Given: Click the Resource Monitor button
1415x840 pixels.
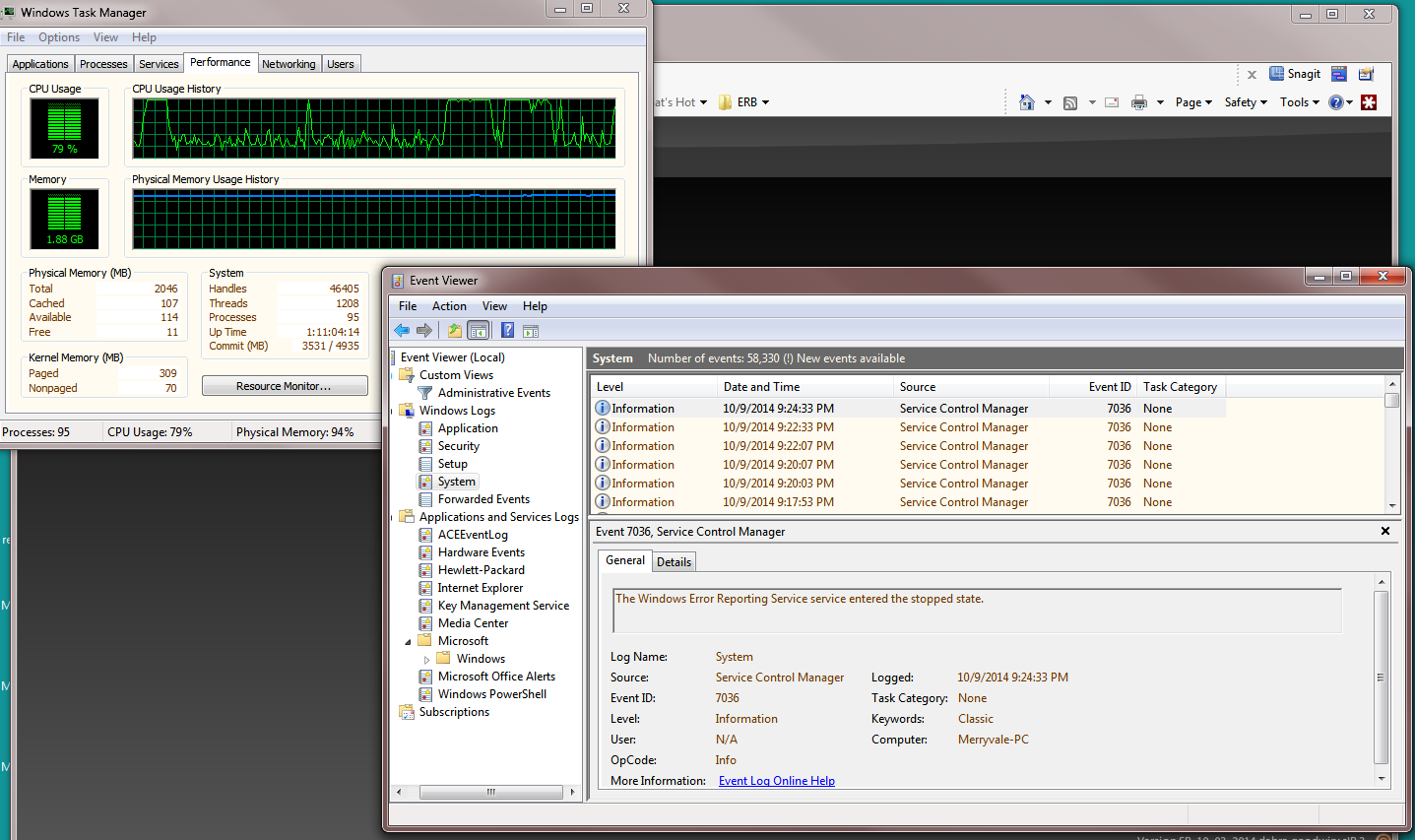Looking at the screenshot, I should 284,386.
